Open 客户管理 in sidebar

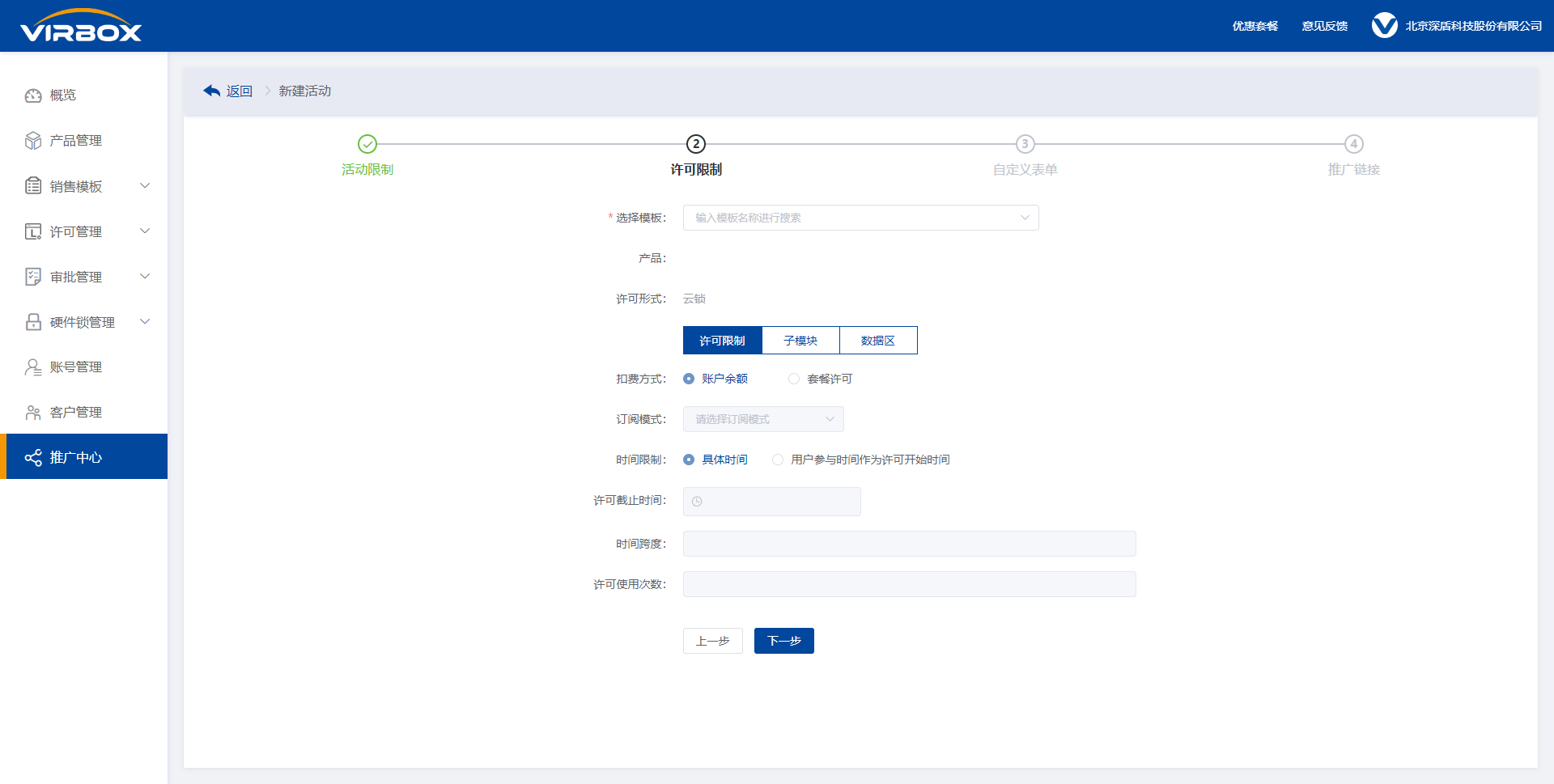tap(84, 413)
